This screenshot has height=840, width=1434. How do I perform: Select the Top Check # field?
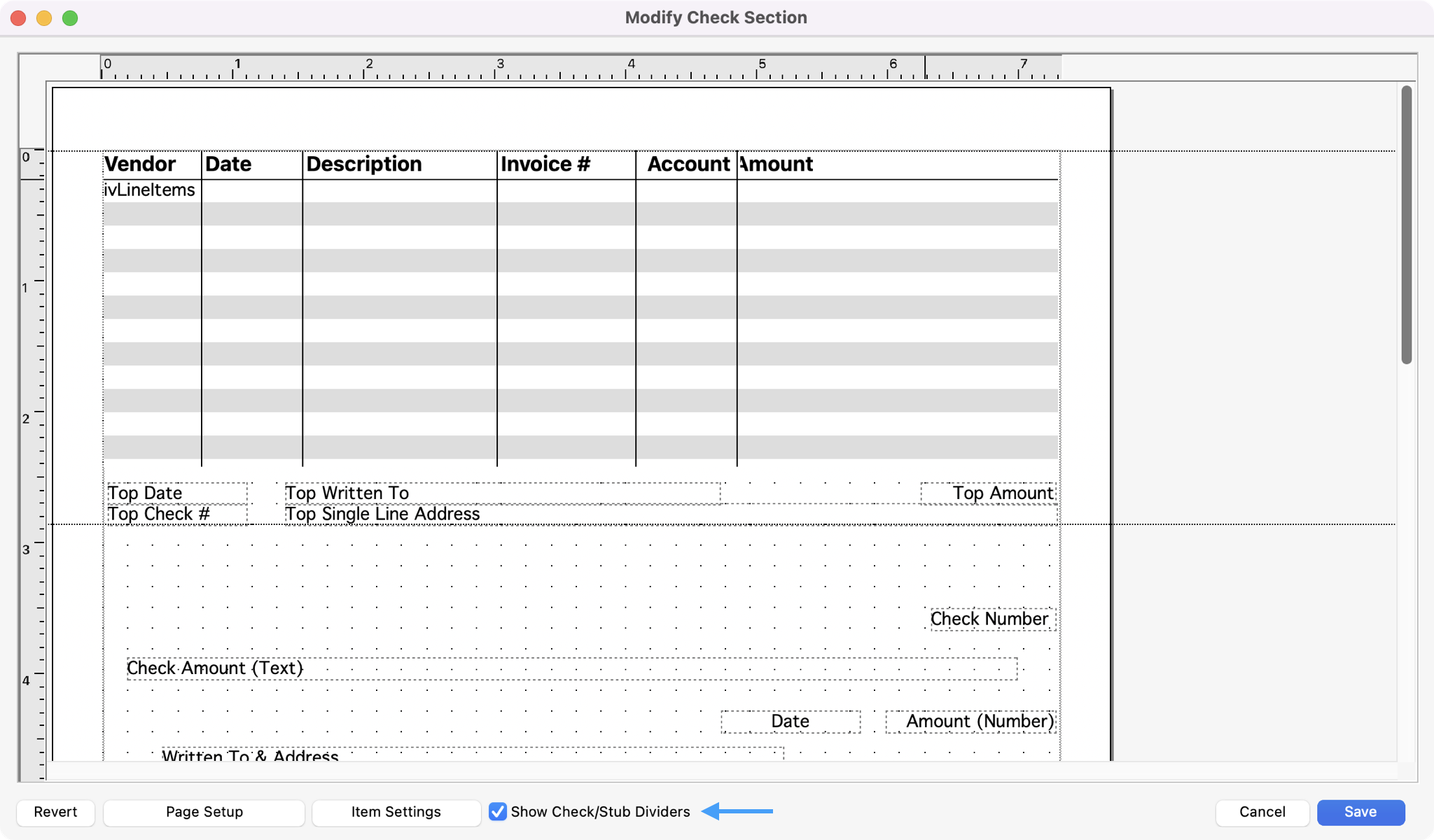176,514
